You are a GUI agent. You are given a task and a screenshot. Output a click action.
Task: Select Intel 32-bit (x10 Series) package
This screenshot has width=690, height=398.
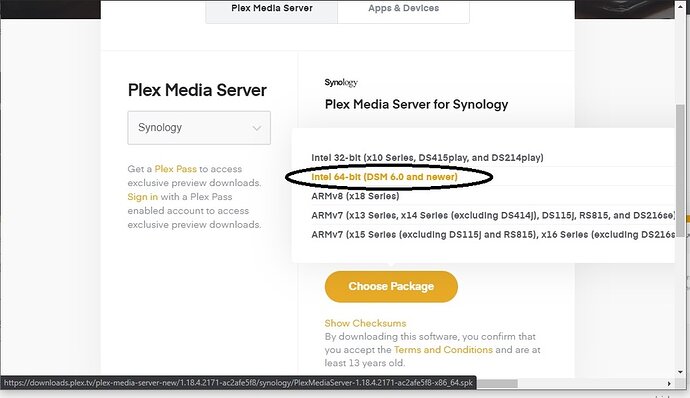point(427,158)
